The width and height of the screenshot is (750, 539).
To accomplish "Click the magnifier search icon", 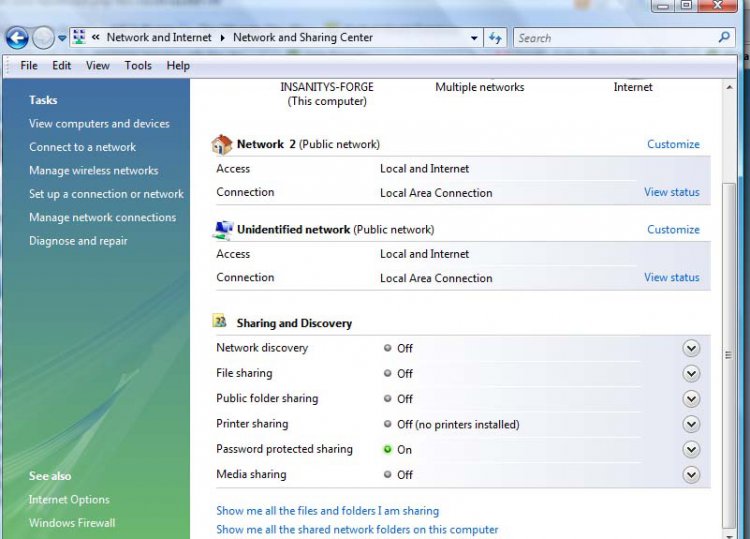I will pos(724,37).
